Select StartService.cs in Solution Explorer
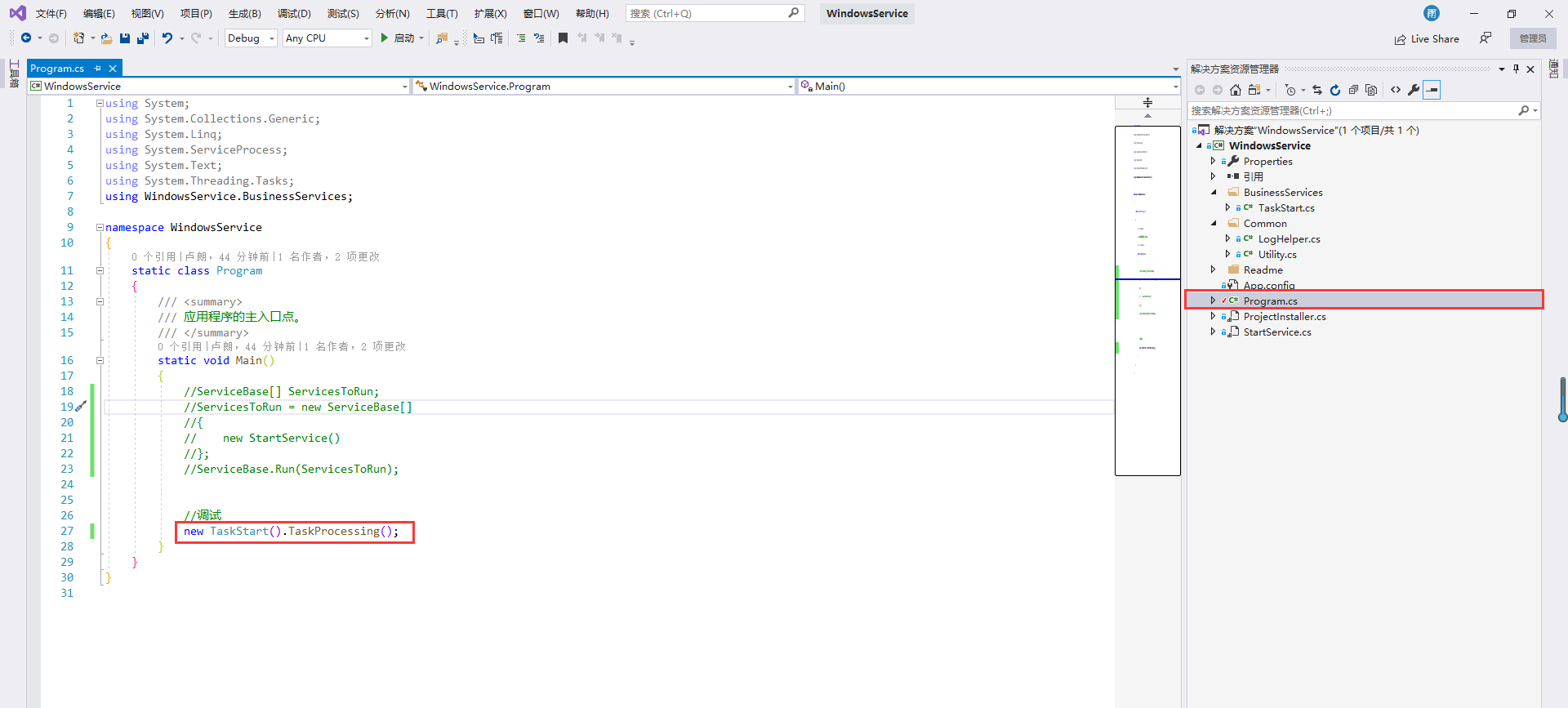The height and width of the screenshot is (708, 1568). [x=1277, y=332]
